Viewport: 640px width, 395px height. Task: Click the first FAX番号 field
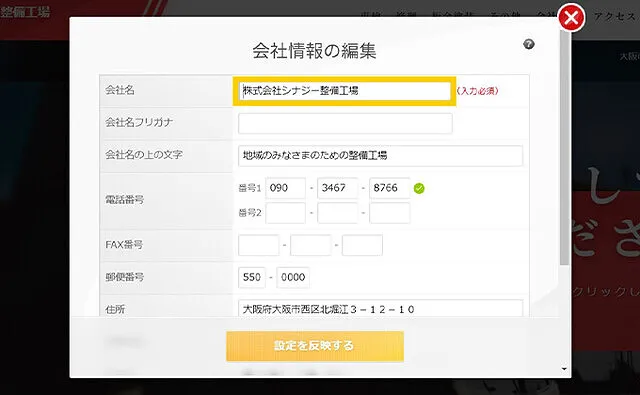pyautogui.click(x=258, y=245)
